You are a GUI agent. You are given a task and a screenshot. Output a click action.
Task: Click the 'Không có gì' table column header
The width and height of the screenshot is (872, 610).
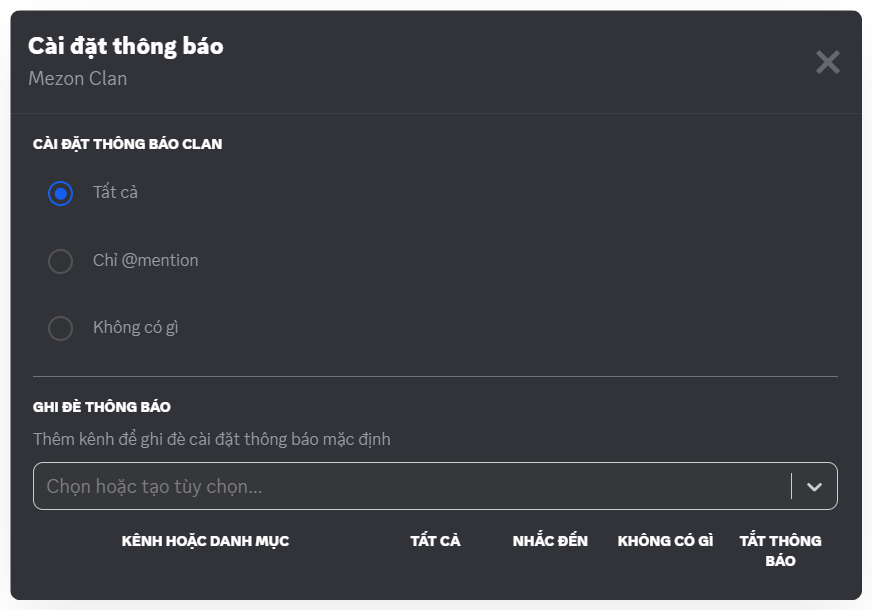click(x=665, y=541)
